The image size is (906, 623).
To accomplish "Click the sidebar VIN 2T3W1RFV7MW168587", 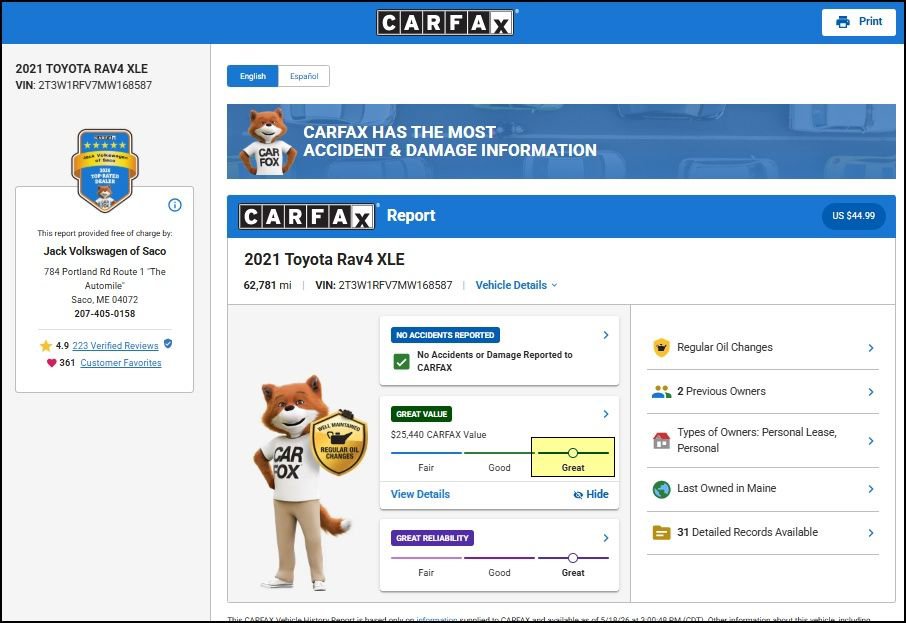I will 84,85.
